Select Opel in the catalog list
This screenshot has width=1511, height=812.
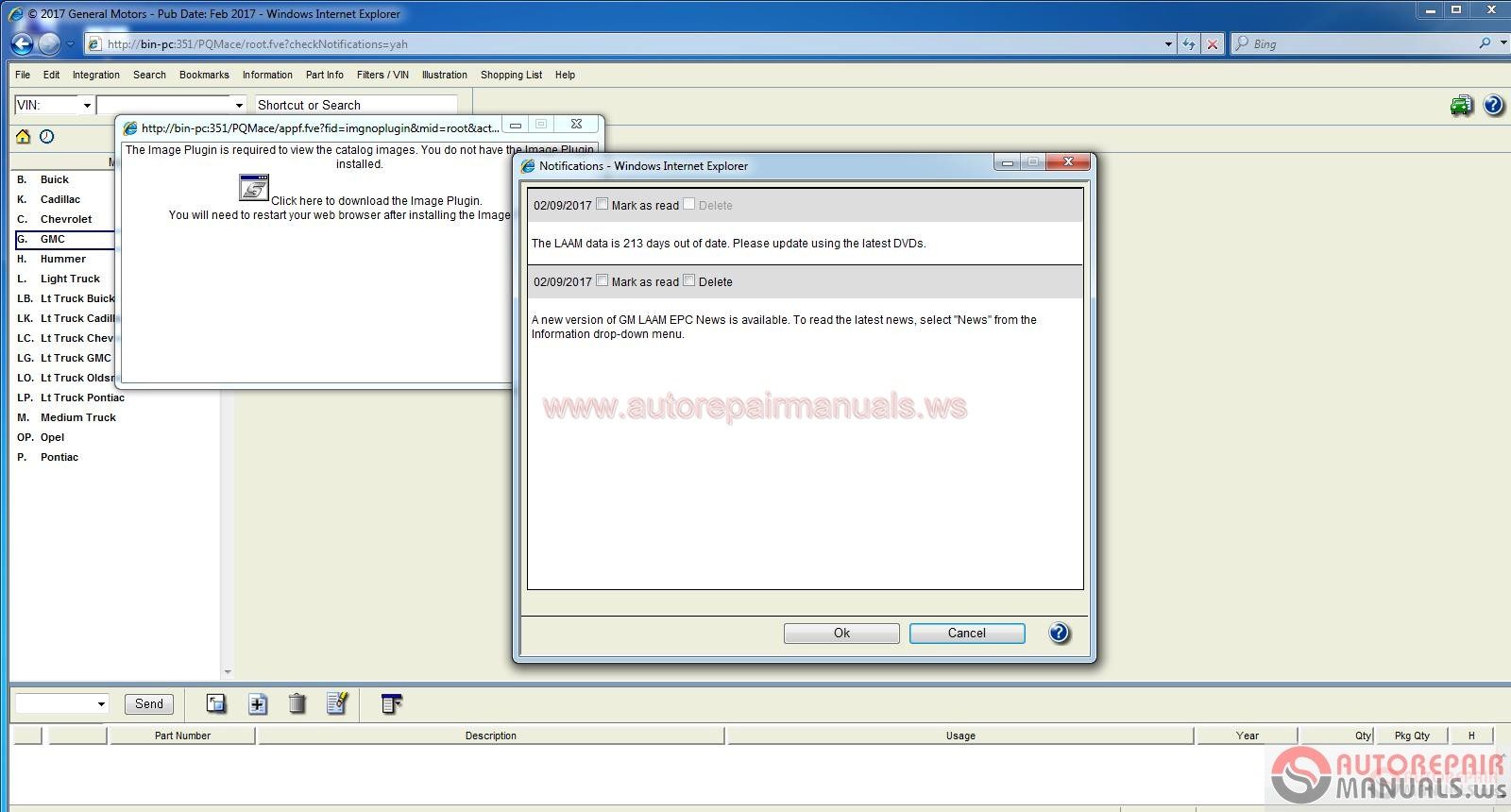tap(53, 437)
